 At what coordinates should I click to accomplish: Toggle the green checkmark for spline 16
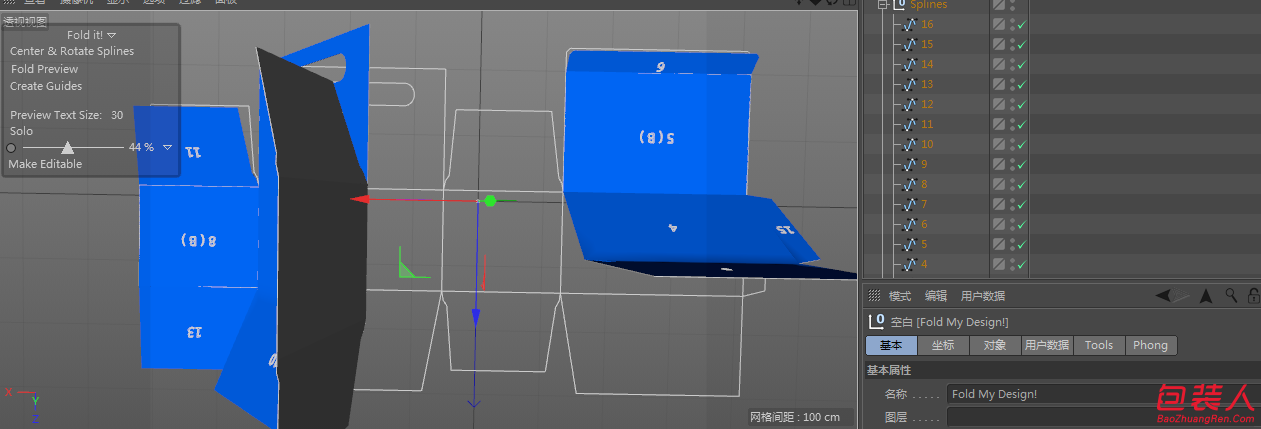[1022, 25]
